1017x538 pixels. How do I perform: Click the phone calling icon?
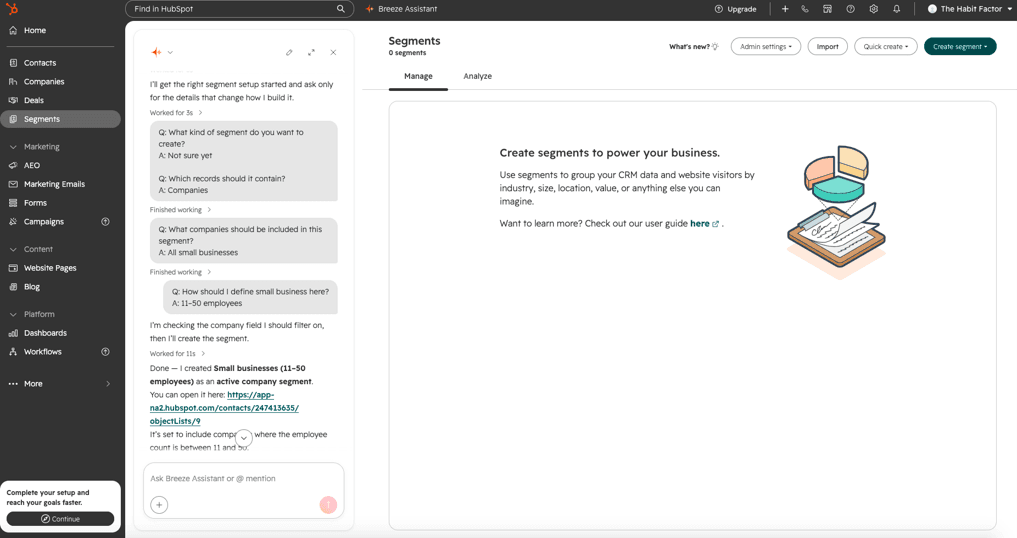[805, 9]
